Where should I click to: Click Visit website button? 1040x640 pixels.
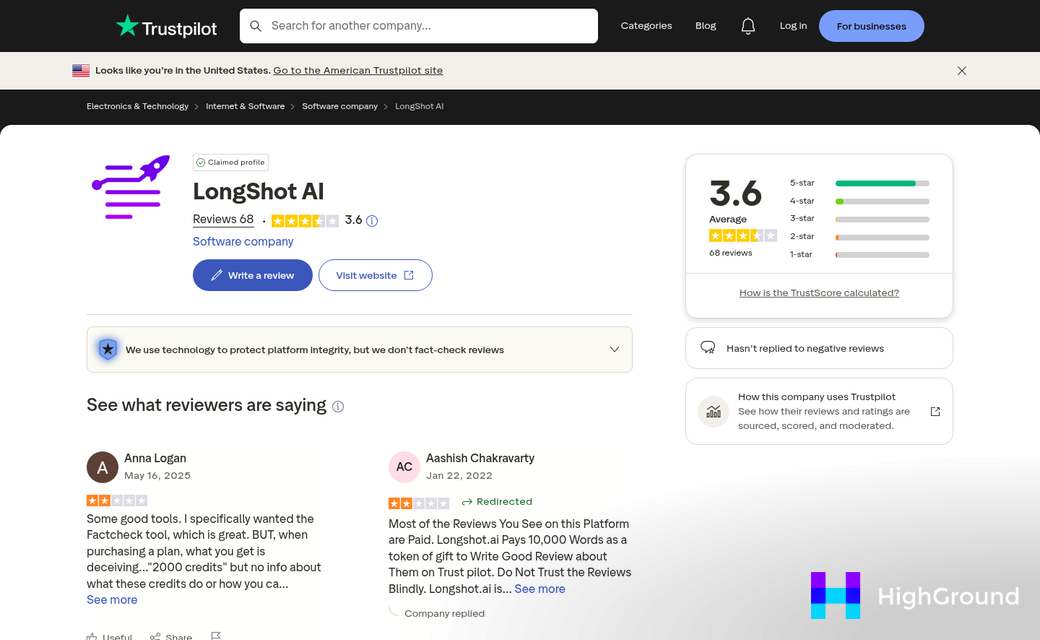(x=375, y=275)
